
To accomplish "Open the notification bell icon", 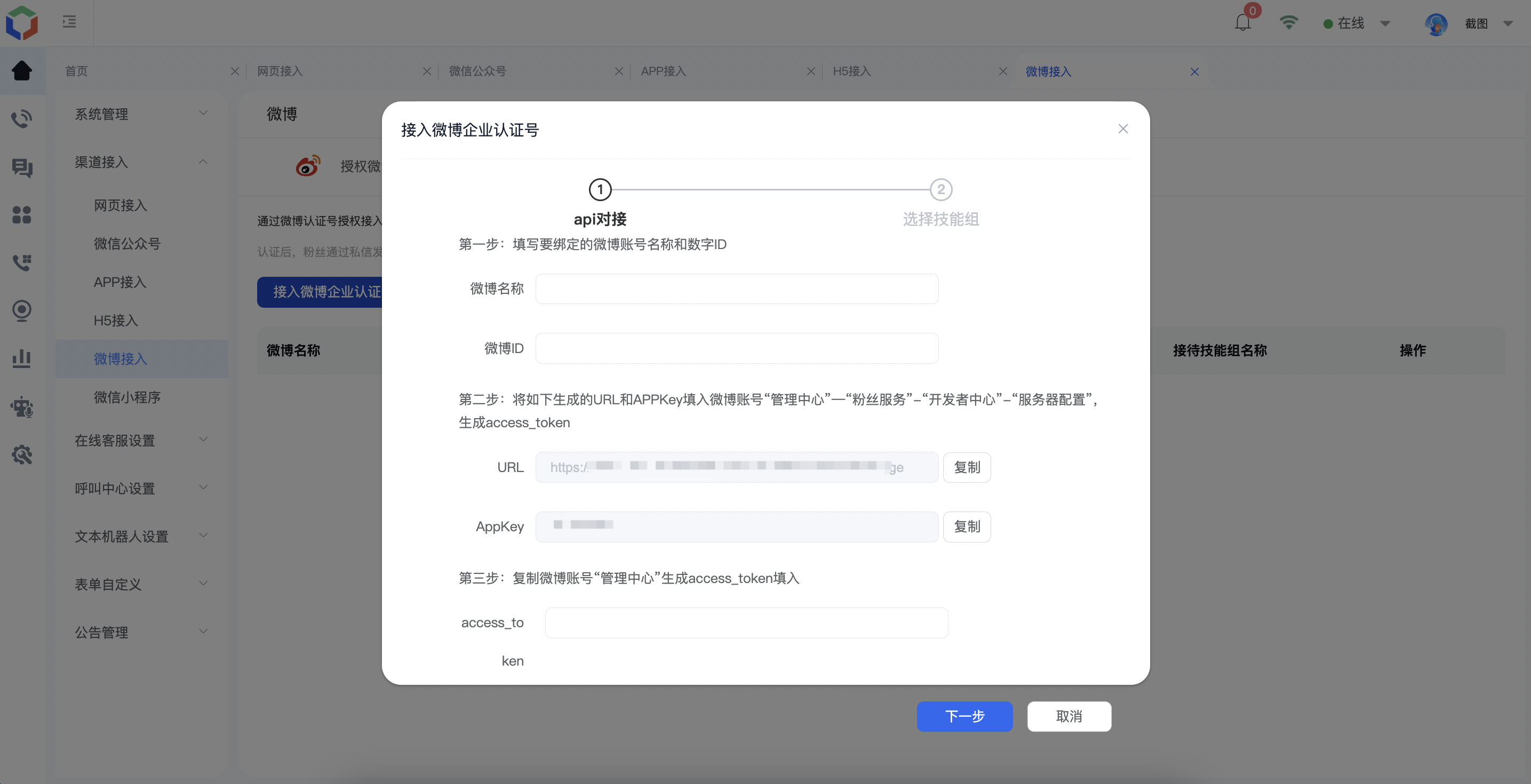I will [x=1242, y=23].
